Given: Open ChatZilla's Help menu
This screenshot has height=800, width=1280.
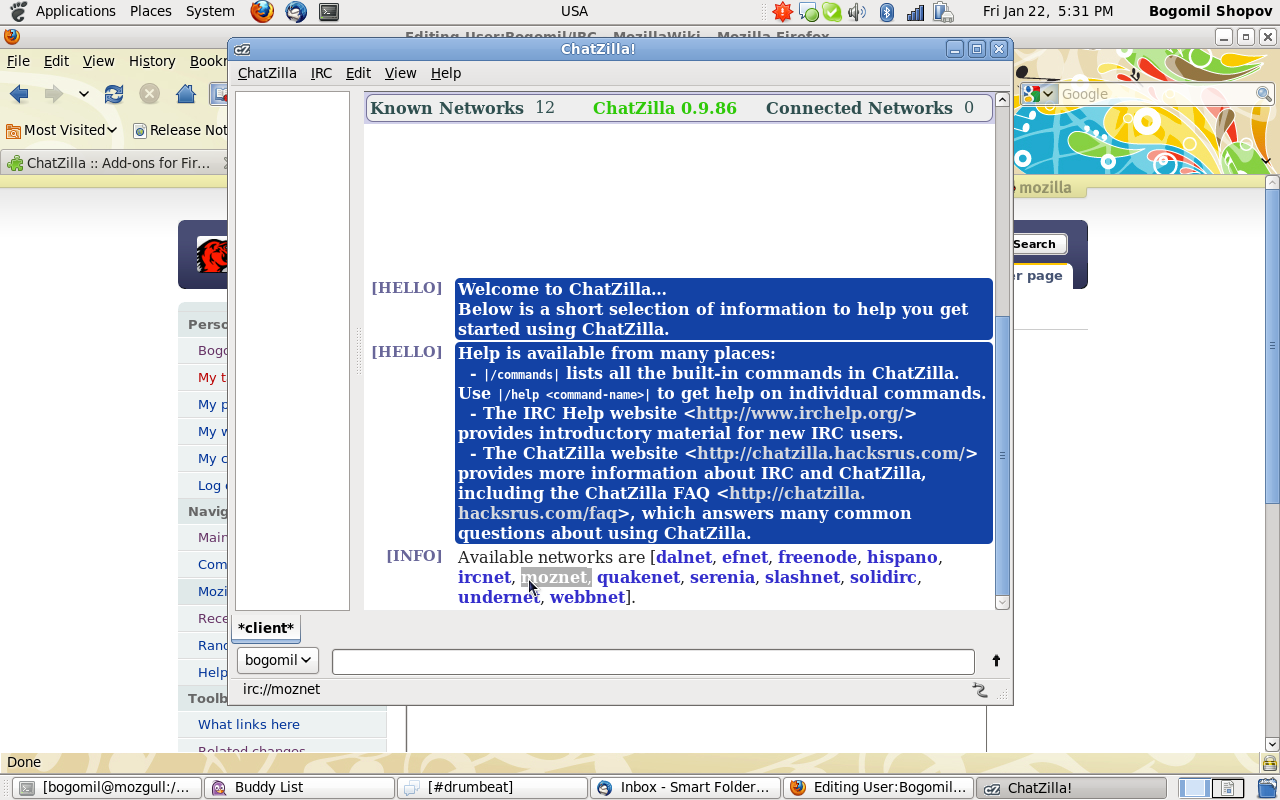Looking at the screenshot, I should [446, 73].
